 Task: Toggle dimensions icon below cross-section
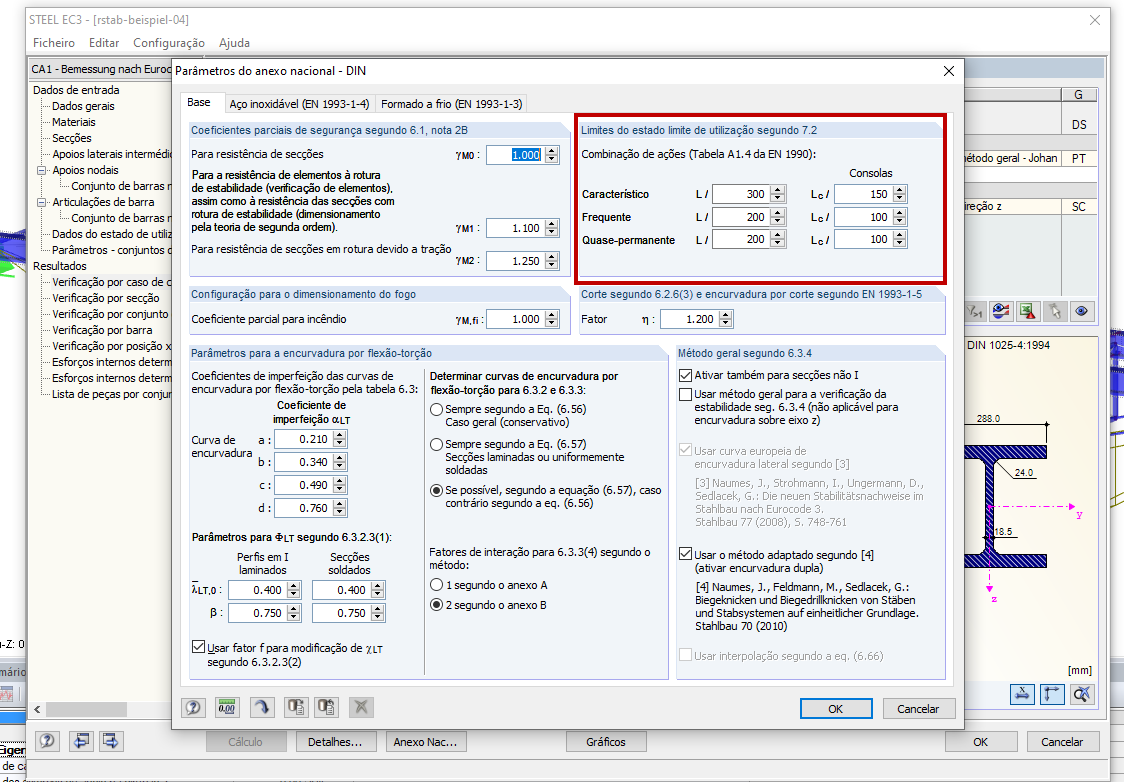1052,694
